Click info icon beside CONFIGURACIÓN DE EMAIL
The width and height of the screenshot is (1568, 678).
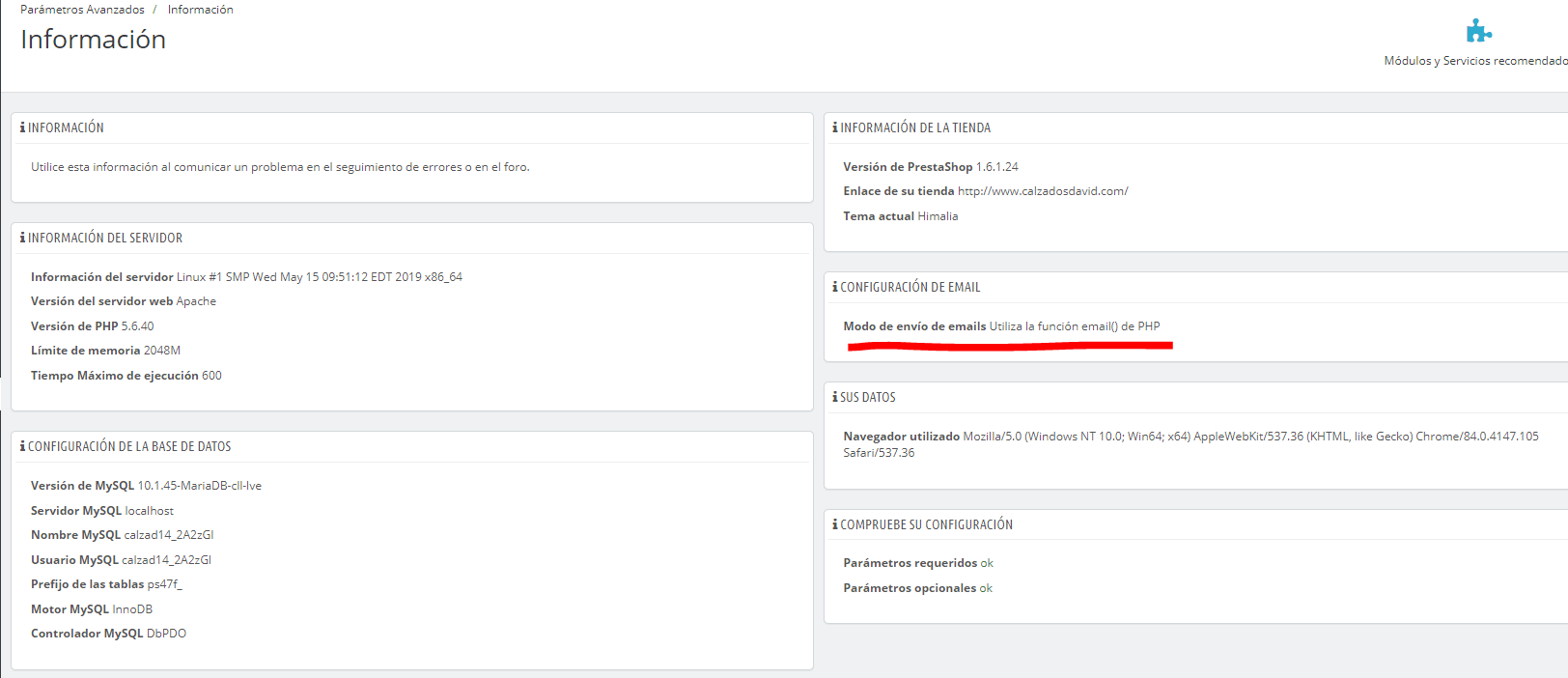835,287
